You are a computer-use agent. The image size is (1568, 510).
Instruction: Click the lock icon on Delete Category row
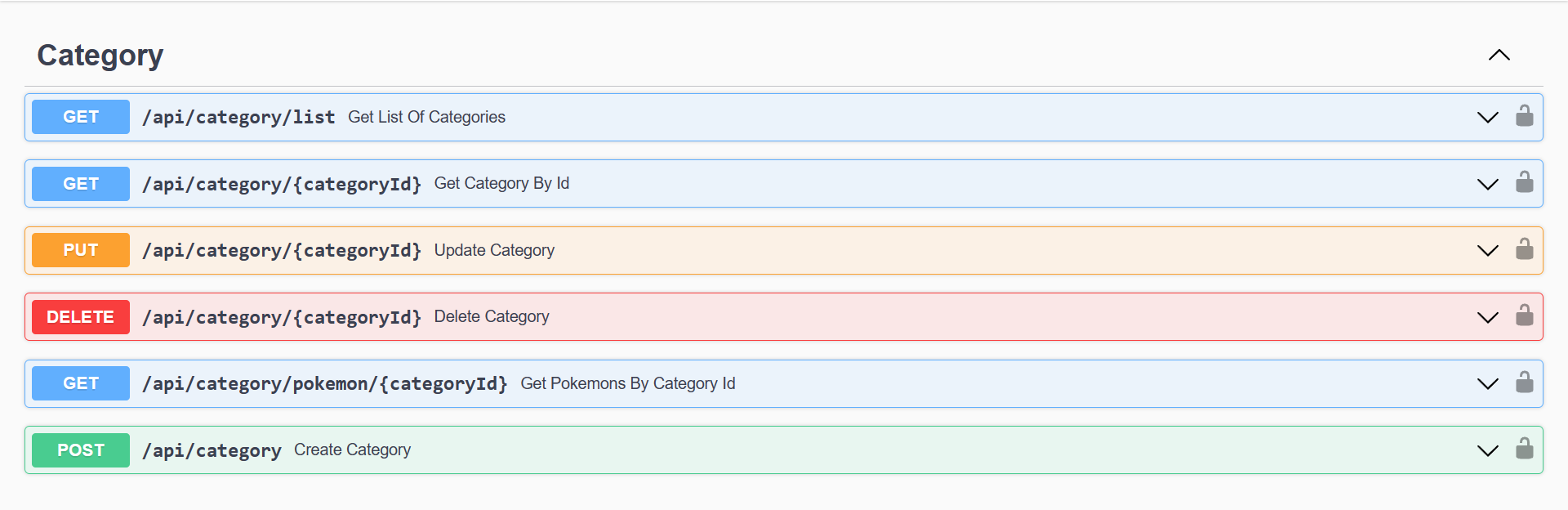click(1524, 315)
